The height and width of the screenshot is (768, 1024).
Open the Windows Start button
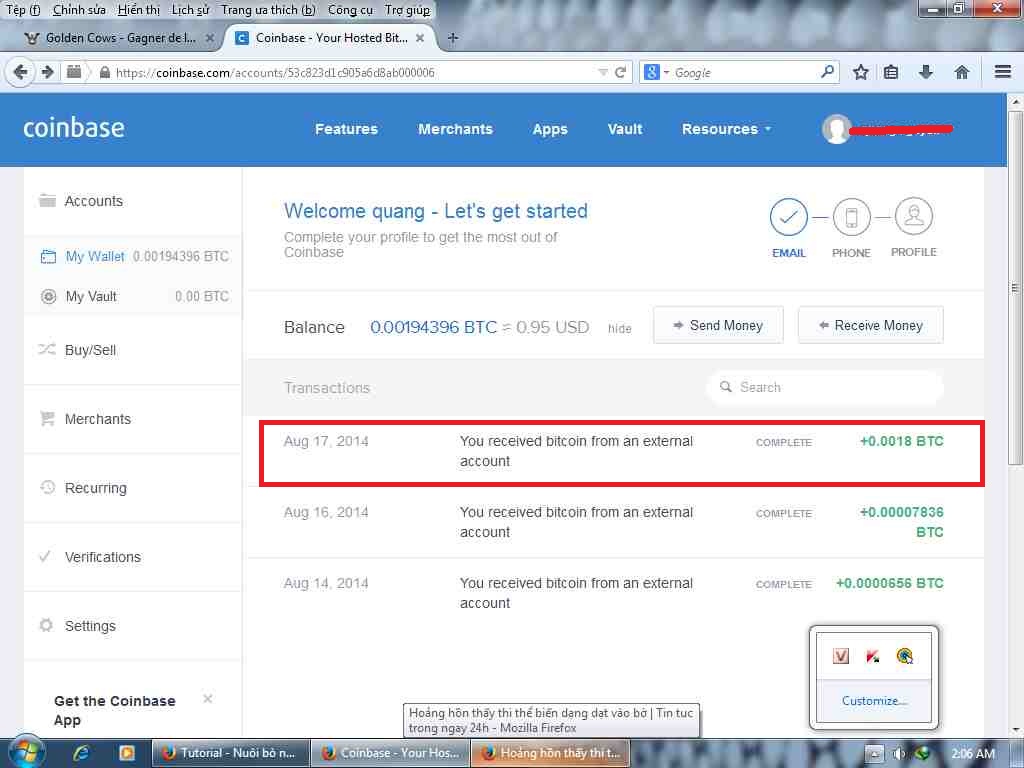22,753
